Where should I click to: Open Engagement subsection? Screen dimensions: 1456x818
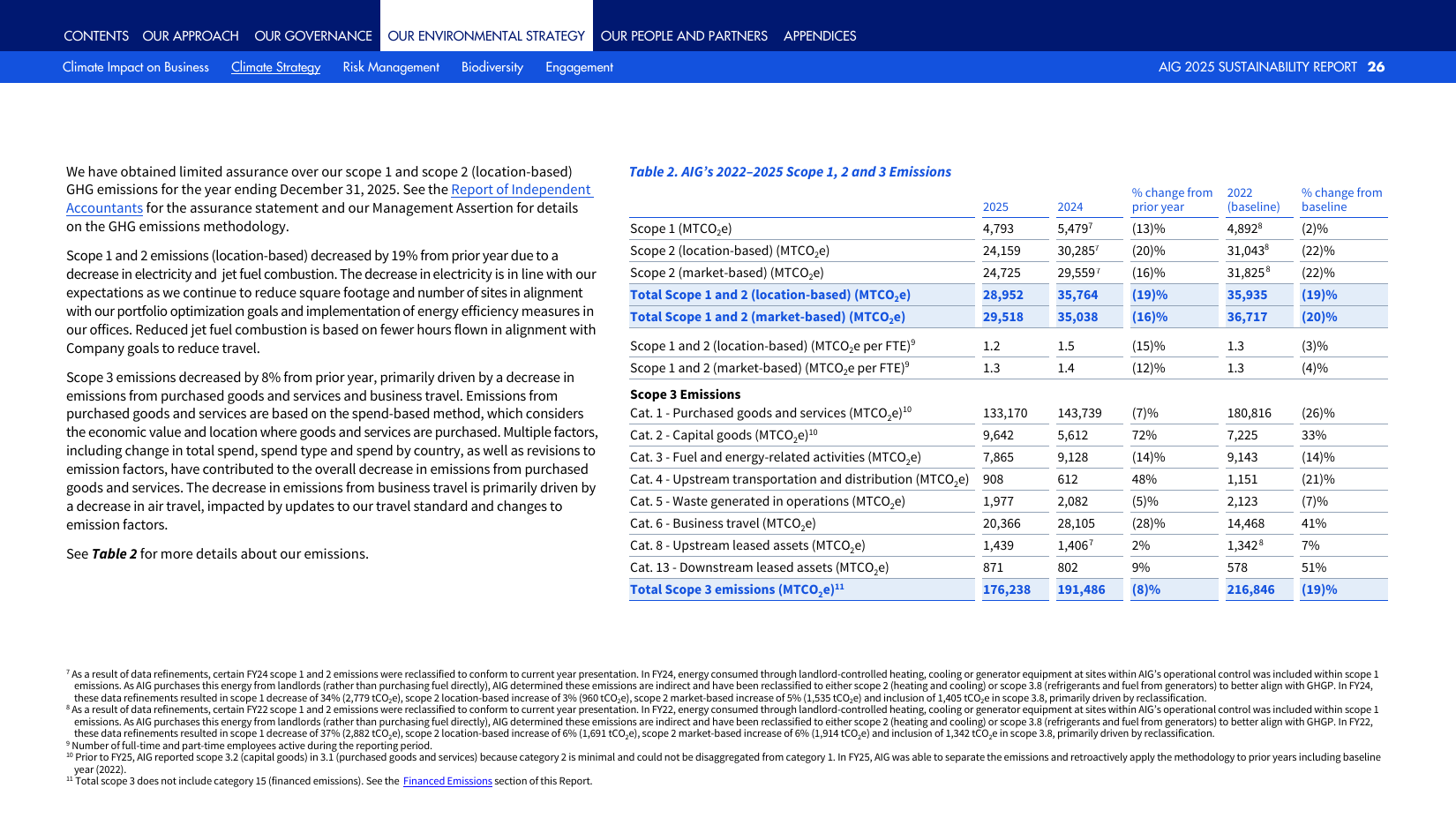579,67
